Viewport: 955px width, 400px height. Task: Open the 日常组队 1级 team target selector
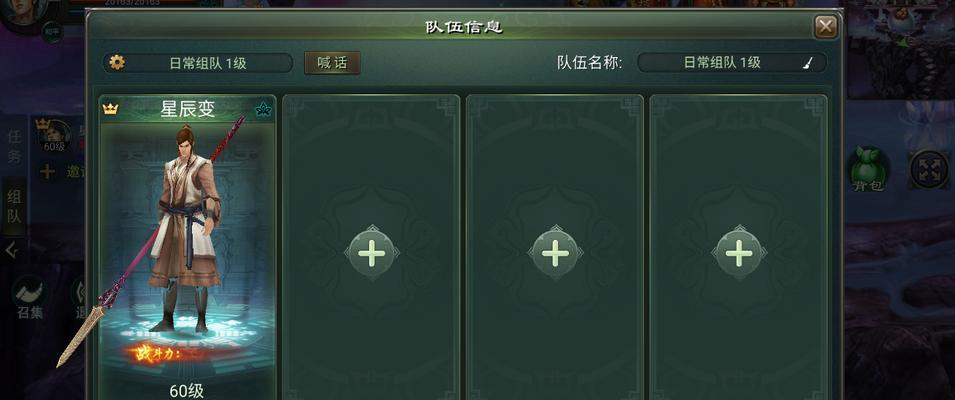tap(198, 63)
